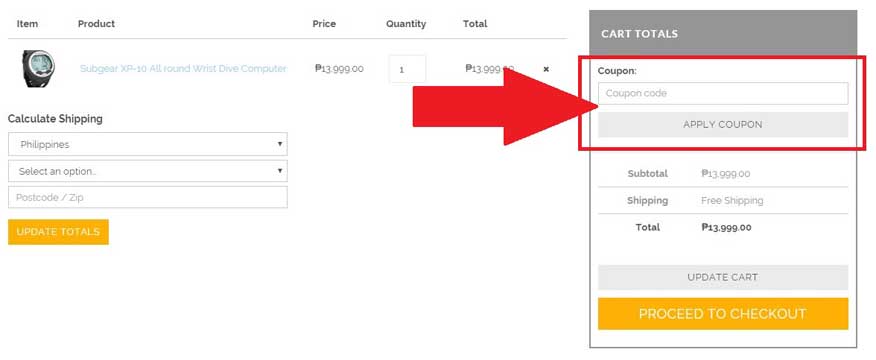Expand the Philippines country dropdown

point(148,144)
